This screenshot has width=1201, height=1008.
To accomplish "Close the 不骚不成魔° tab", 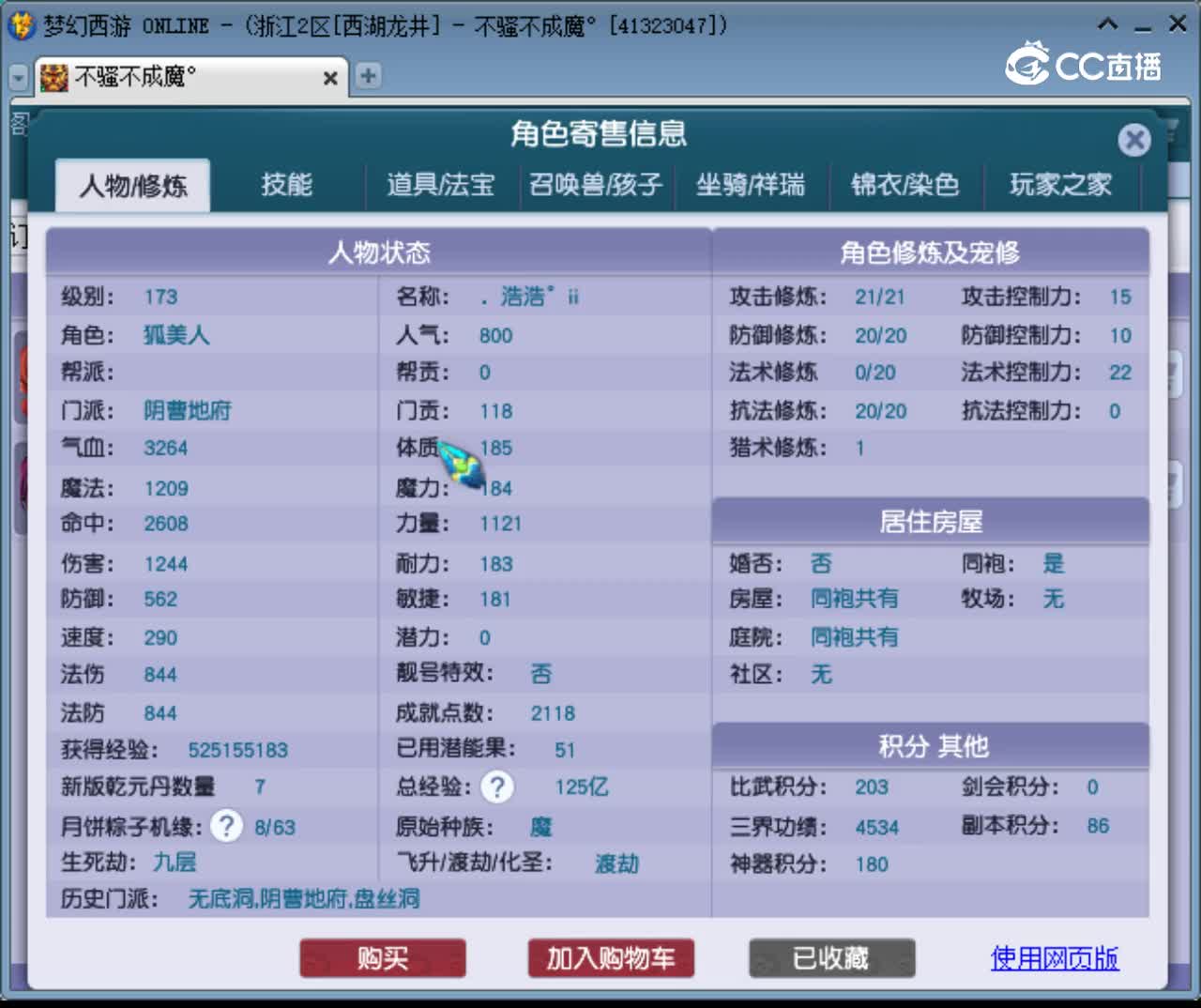I will [x=330, y=78].
